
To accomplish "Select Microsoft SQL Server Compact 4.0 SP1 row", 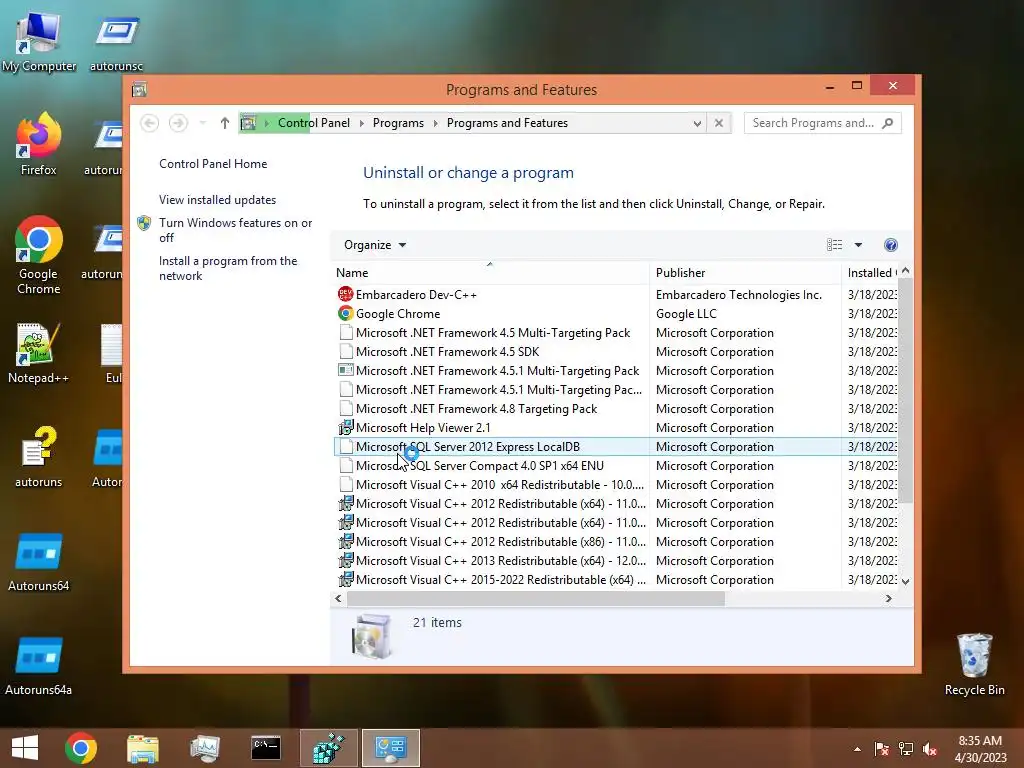I will click(x=615, y=466).
